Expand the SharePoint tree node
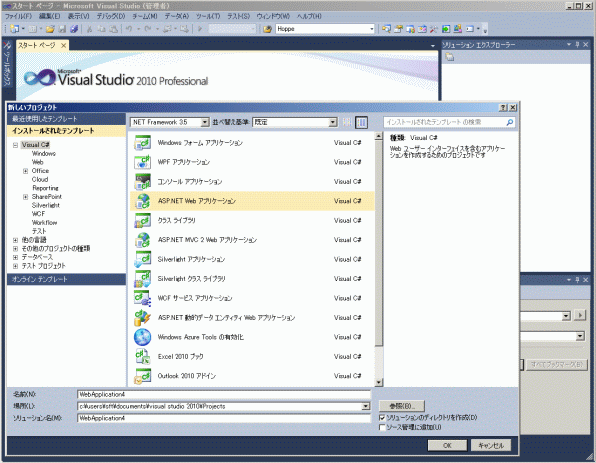 [25, 197]
